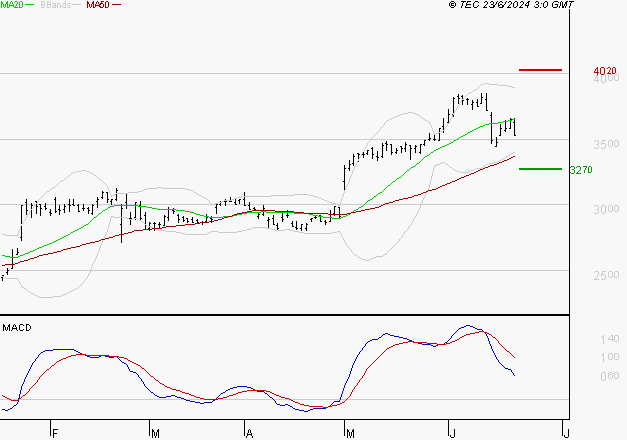
Task: Click the last J month label at right
Action: click(566, 434)
